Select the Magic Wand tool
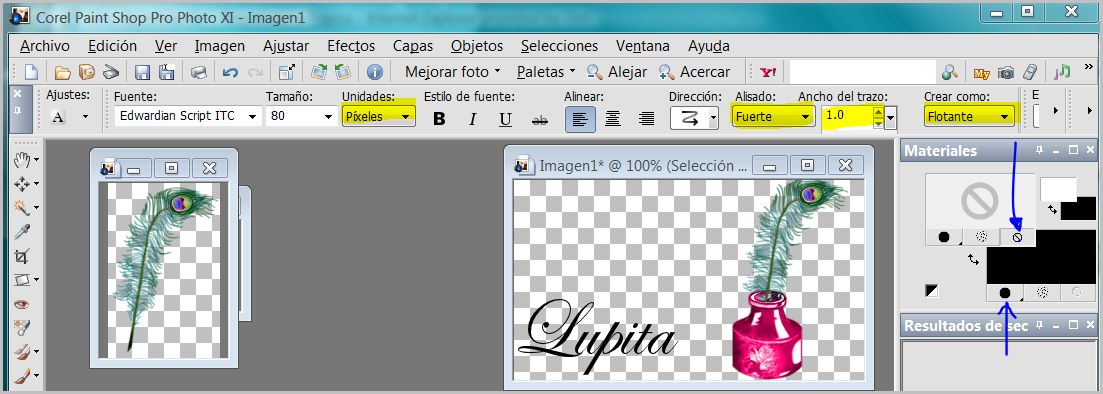 click(22, 208)
